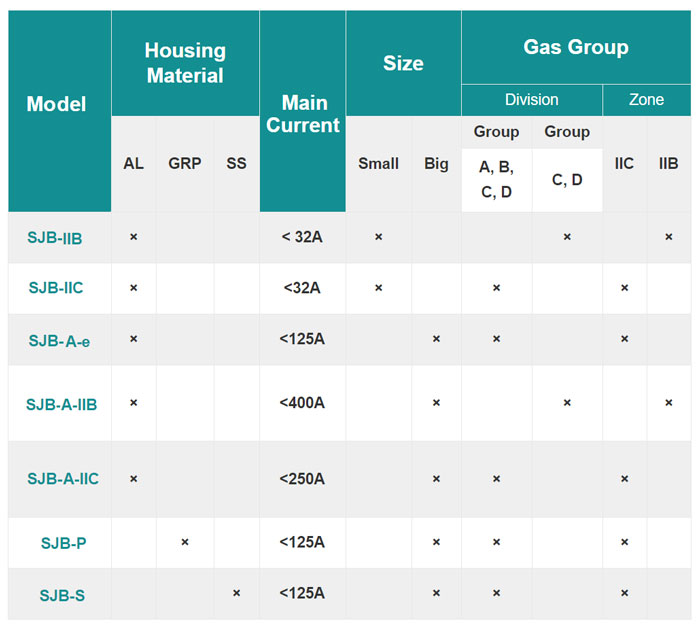Select the SJB-A-IIB model link
The height and width of the screenshot is (624, 700).
coord(61,403)
